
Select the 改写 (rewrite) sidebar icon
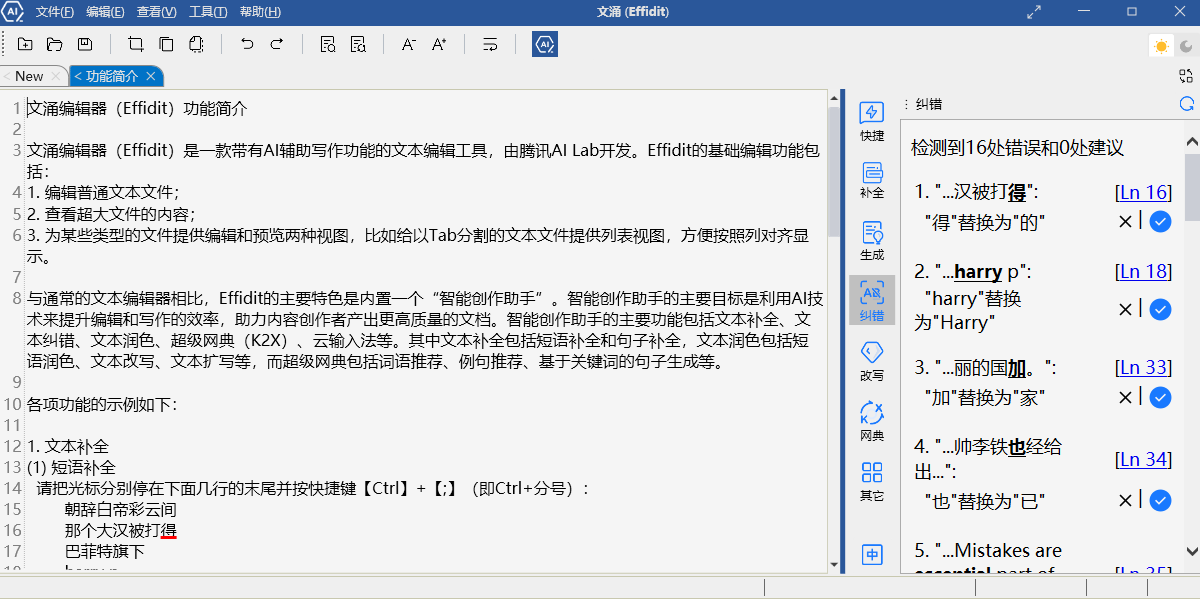pyautogui.click(x=871, y=360)
